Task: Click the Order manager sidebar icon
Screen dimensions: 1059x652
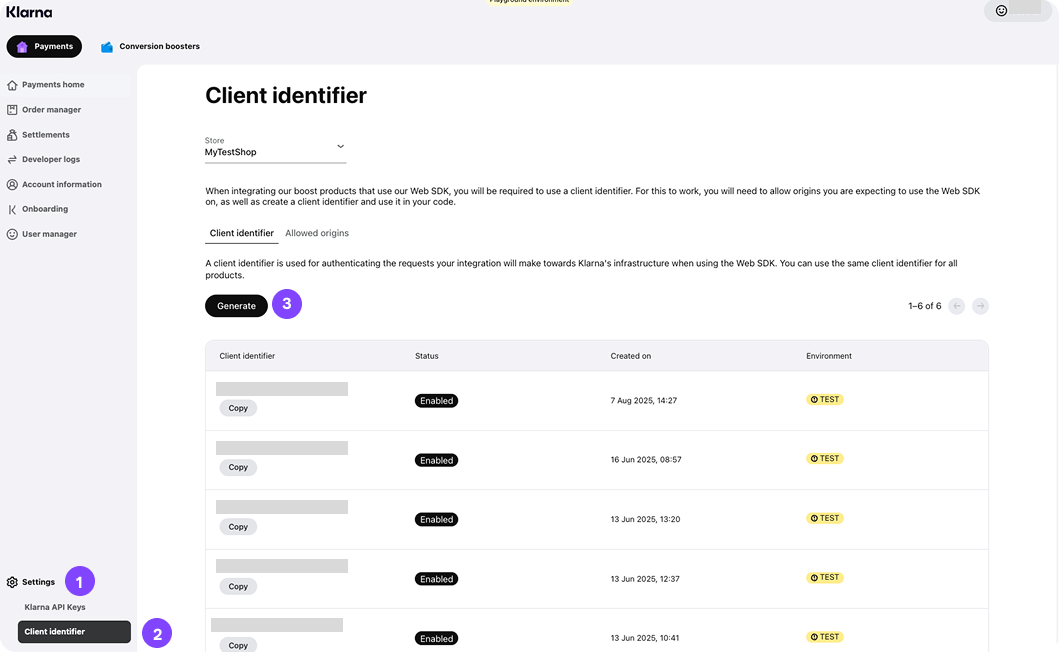Action: pyautogui.click(x=12, y=110)
